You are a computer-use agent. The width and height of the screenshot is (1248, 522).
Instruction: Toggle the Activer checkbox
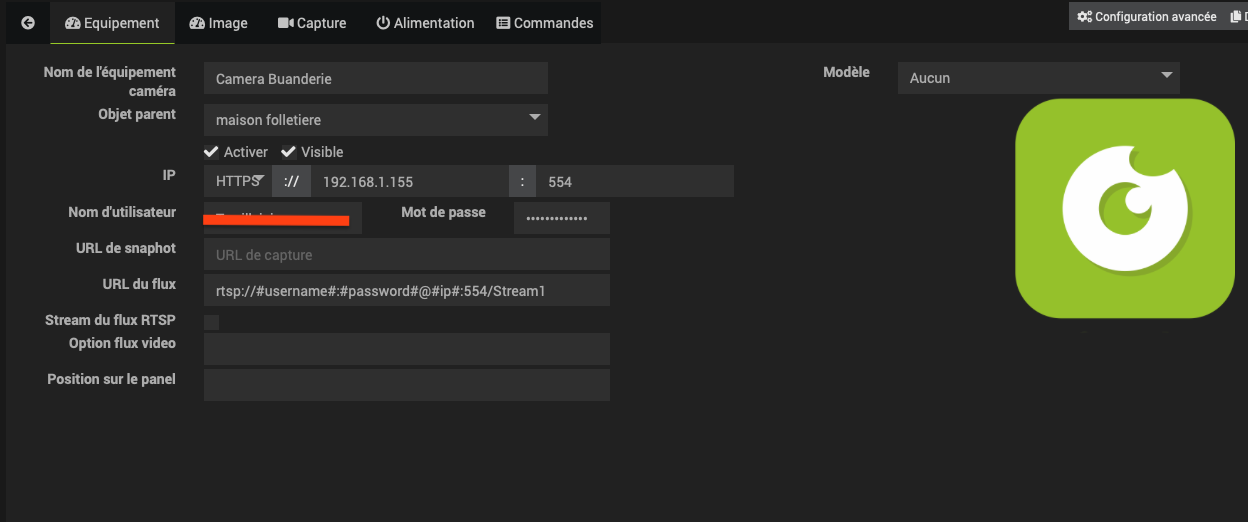tap(211, 152)
